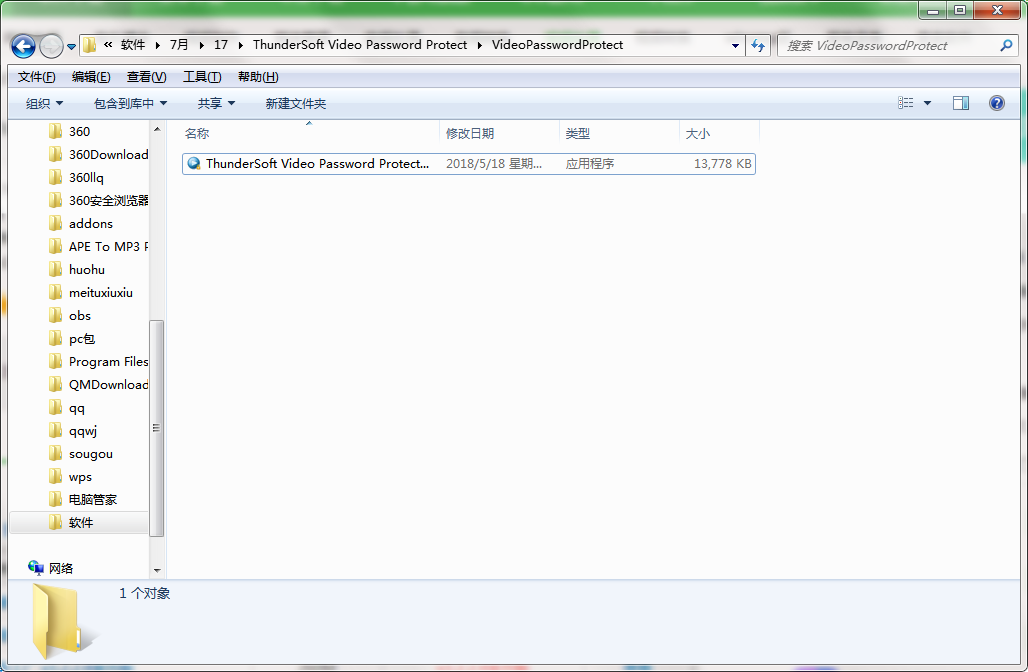Click the search magnifier icon

point(1006,45)
